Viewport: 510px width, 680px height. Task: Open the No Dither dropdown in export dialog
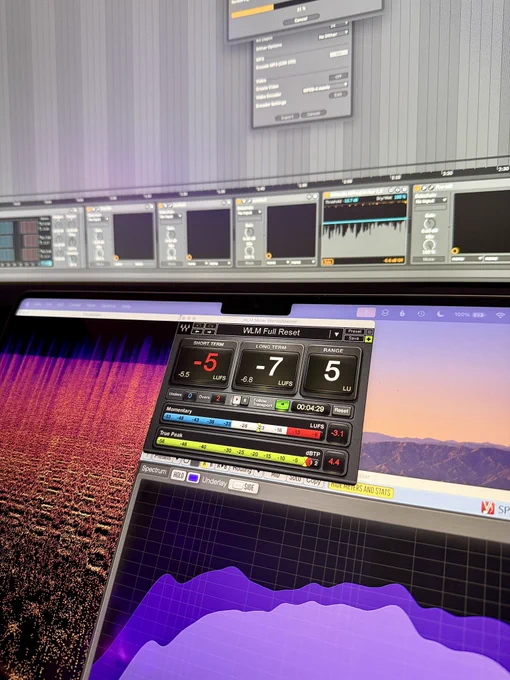point(333,36)
